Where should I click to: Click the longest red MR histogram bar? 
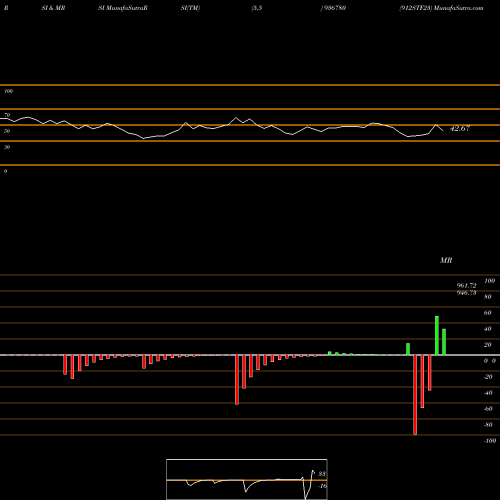pos(415,395)
